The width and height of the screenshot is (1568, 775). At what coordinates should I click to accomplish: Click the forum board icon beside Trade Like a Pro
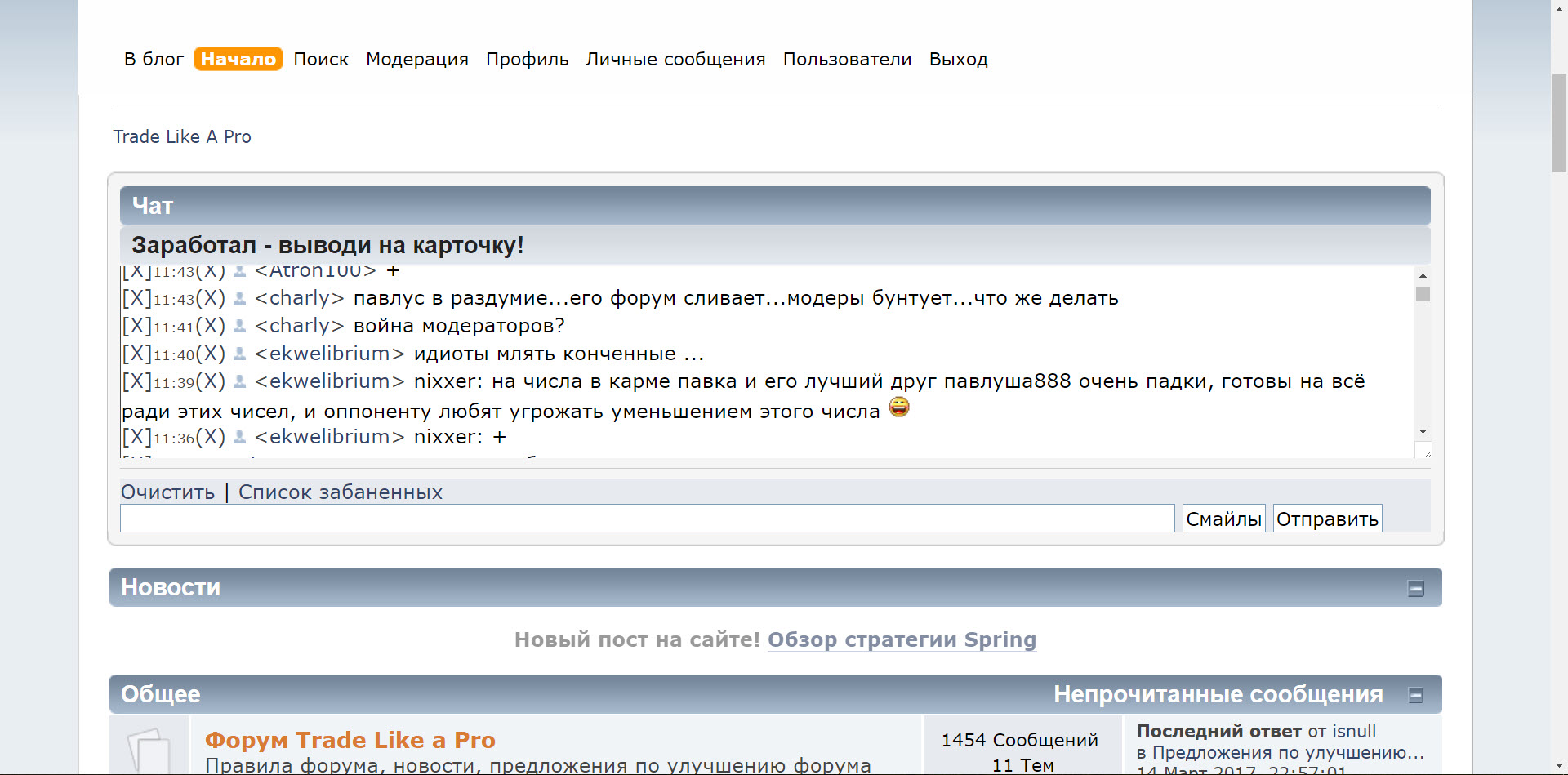149,751
